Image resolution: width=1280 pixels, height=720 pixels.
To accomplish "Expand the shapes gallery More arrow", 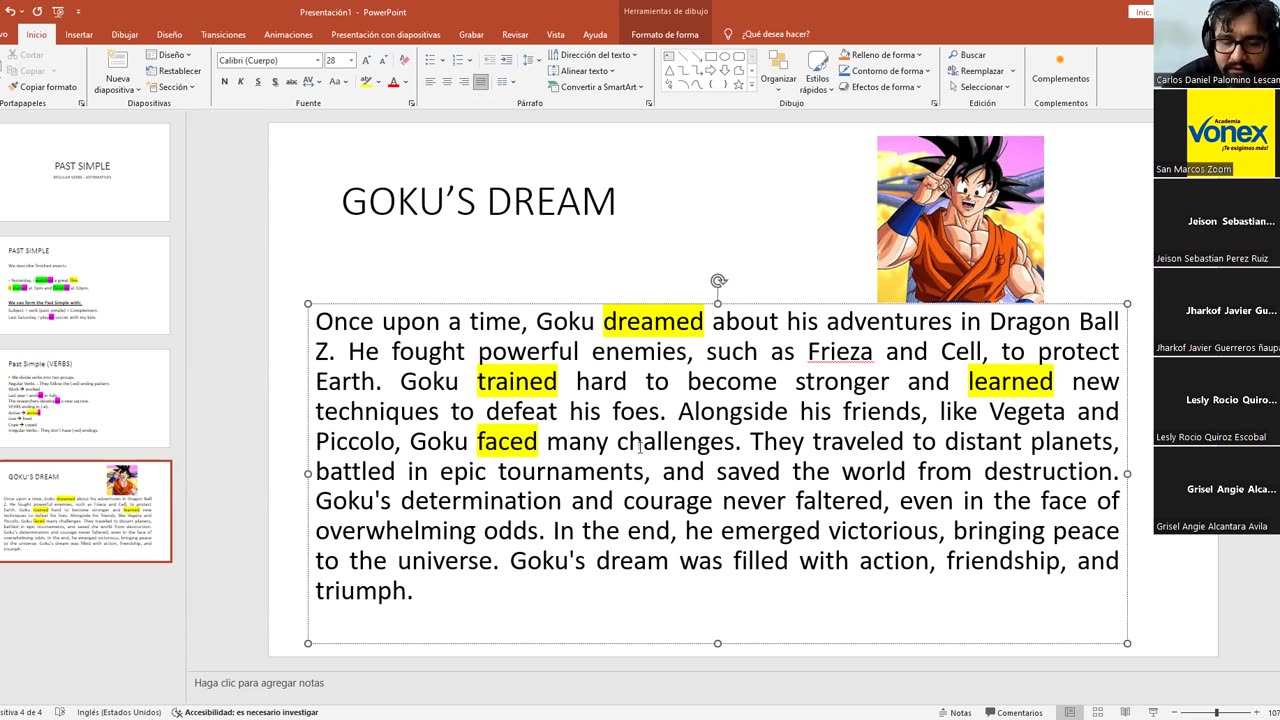I will [752, 86].
